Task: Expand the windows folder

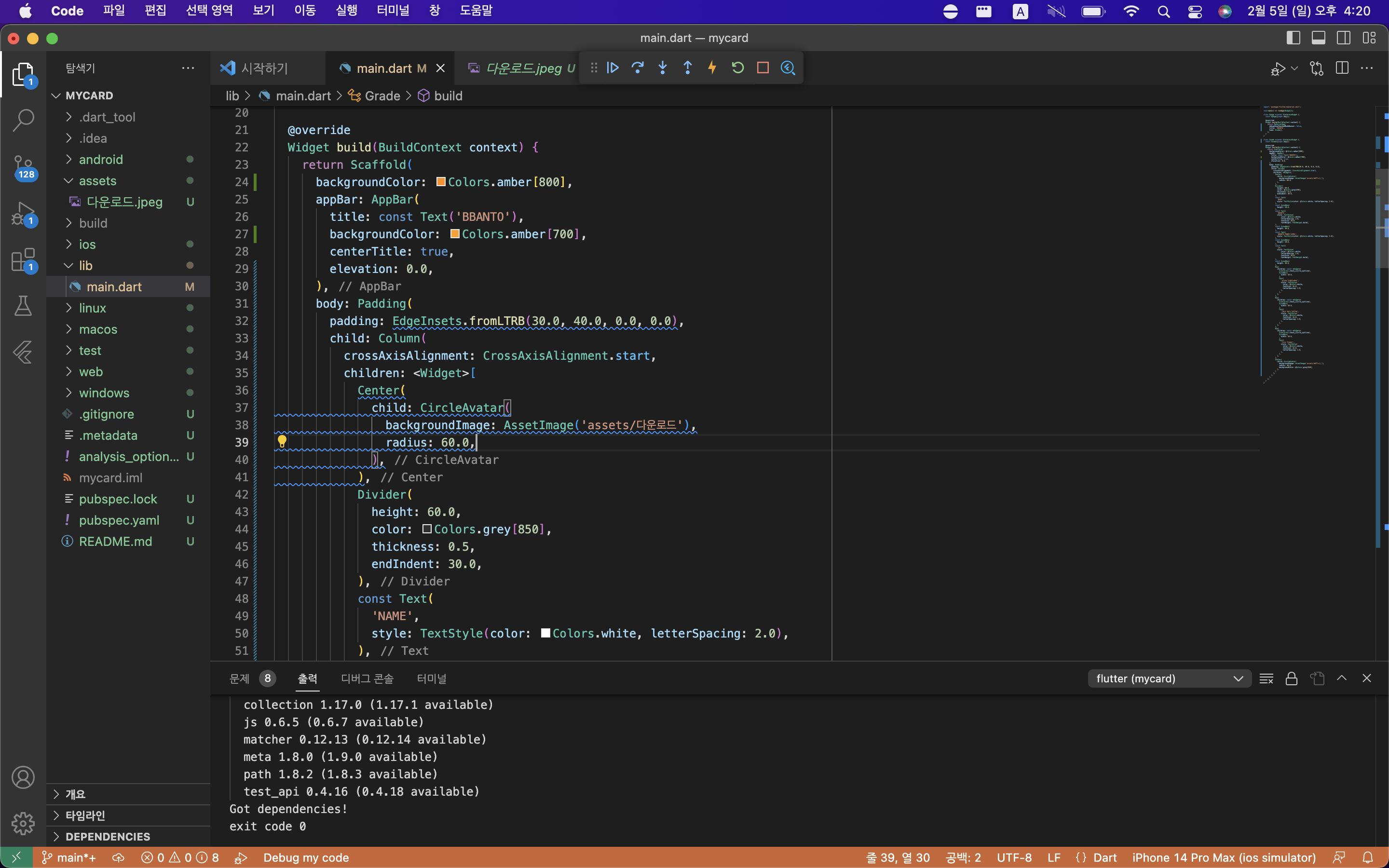Action: 69,393
